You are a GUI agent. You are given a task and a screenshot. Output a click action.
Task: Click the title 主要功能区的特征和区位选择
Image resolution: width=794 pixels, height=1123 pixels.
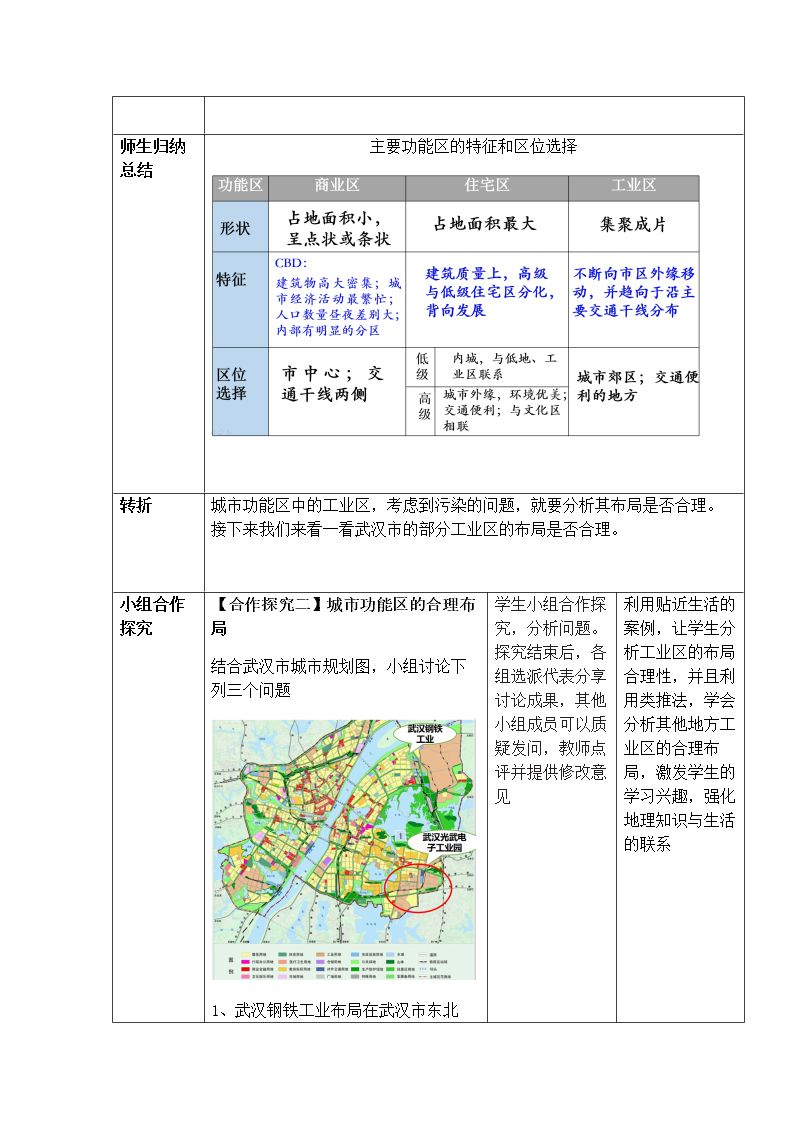coord(473,147)
